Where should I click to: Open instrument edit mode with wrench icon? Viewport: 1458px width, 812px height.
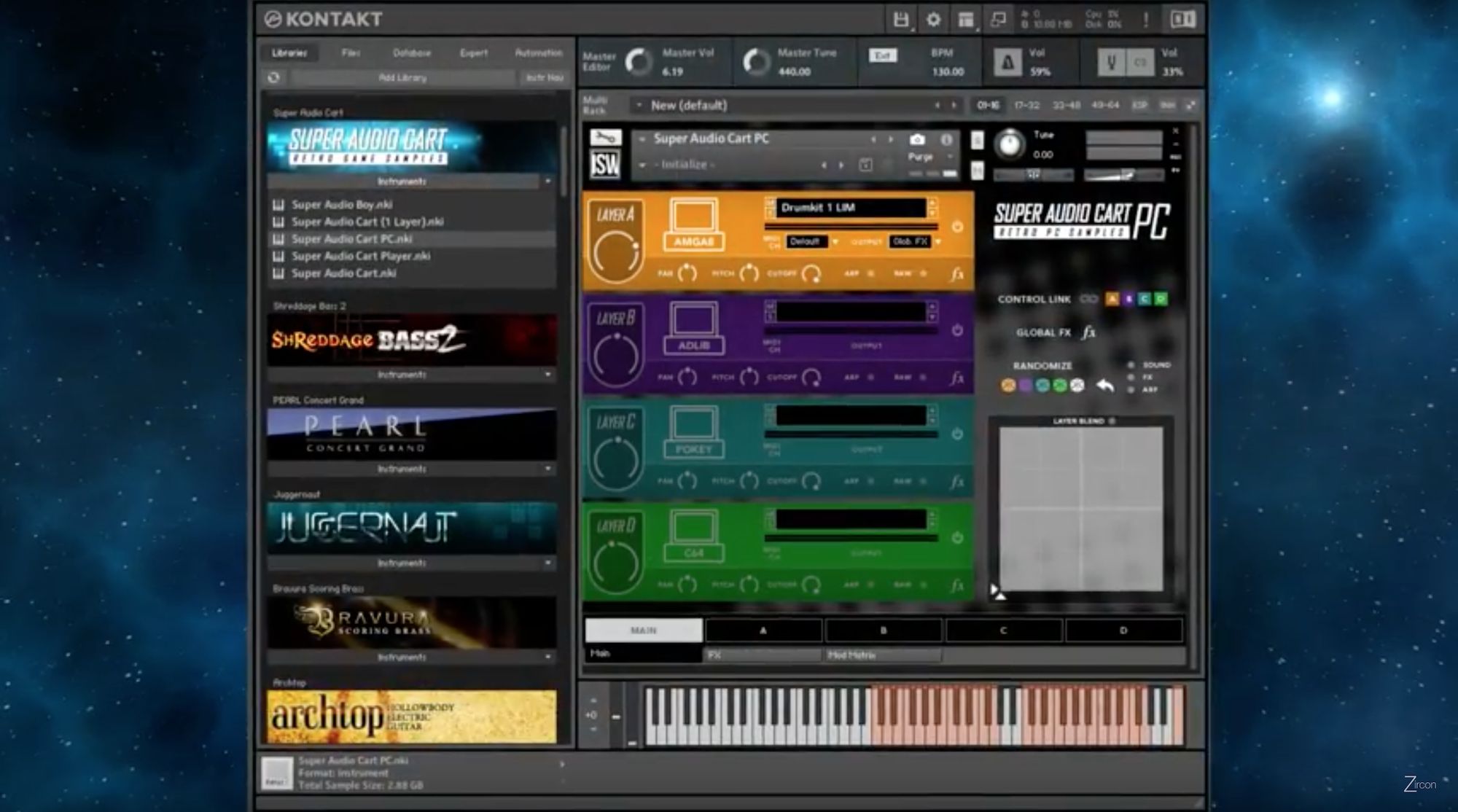(604, 137)
